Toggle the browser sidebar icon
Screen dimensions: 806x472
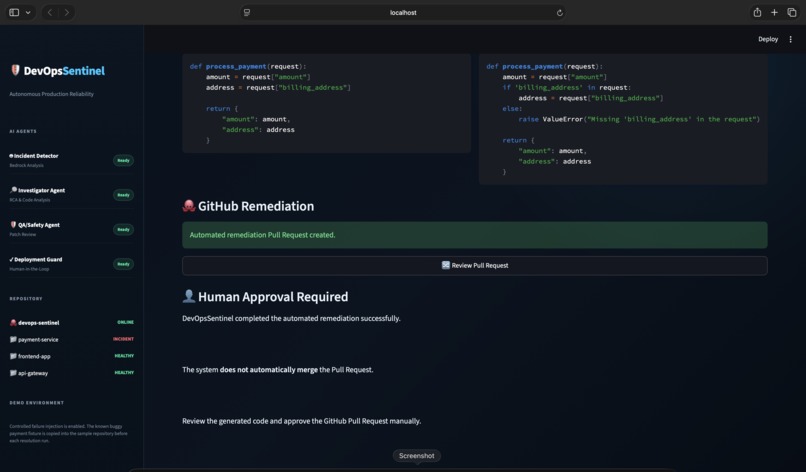tap(14, 12)
